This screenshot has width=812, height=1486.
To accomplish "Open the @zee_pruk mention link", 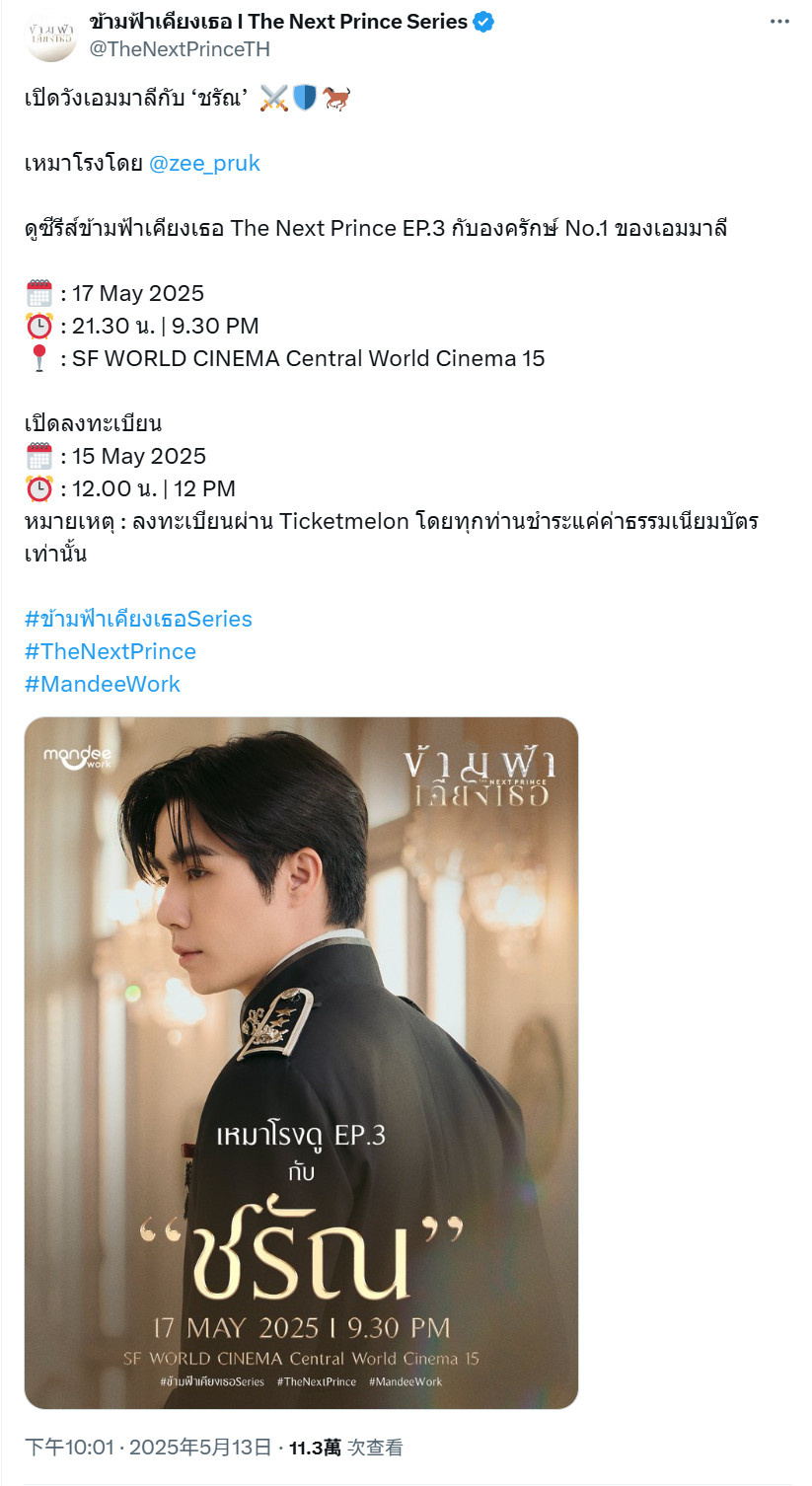I will click(204, 164).
